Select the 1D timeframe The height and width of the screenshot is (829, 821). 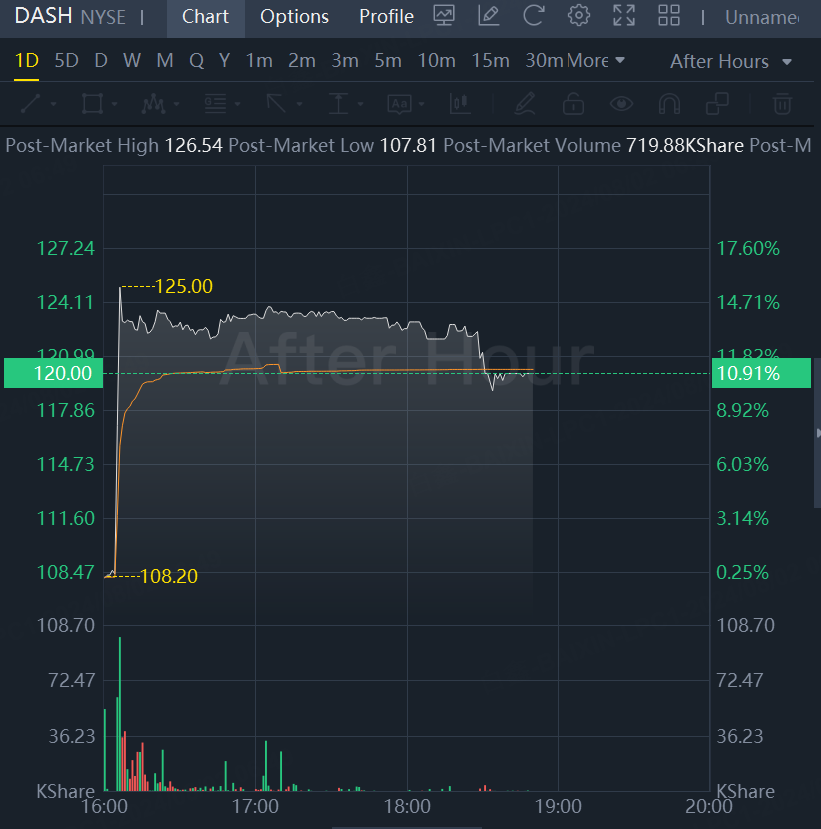click(26, 61)
